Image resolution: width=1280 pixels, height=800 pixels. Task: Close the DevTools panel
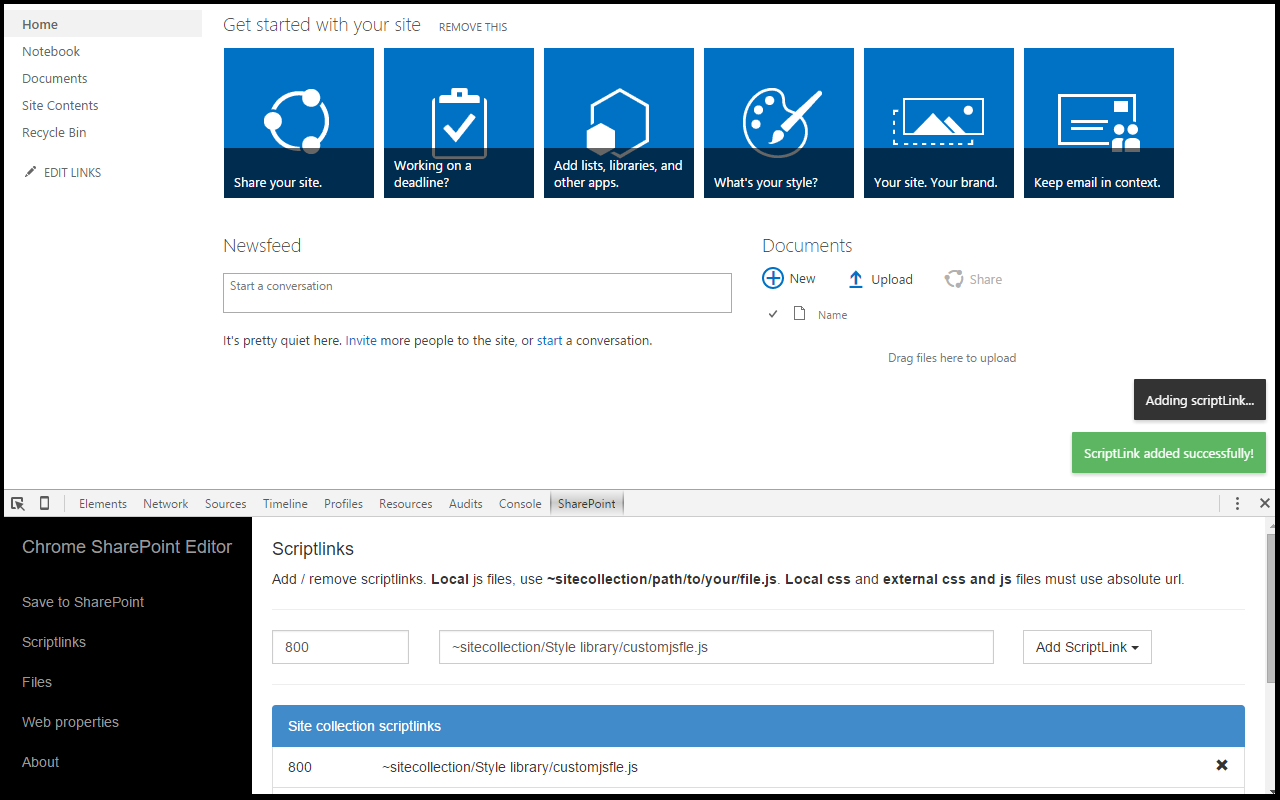click(x=1265, y=503)
